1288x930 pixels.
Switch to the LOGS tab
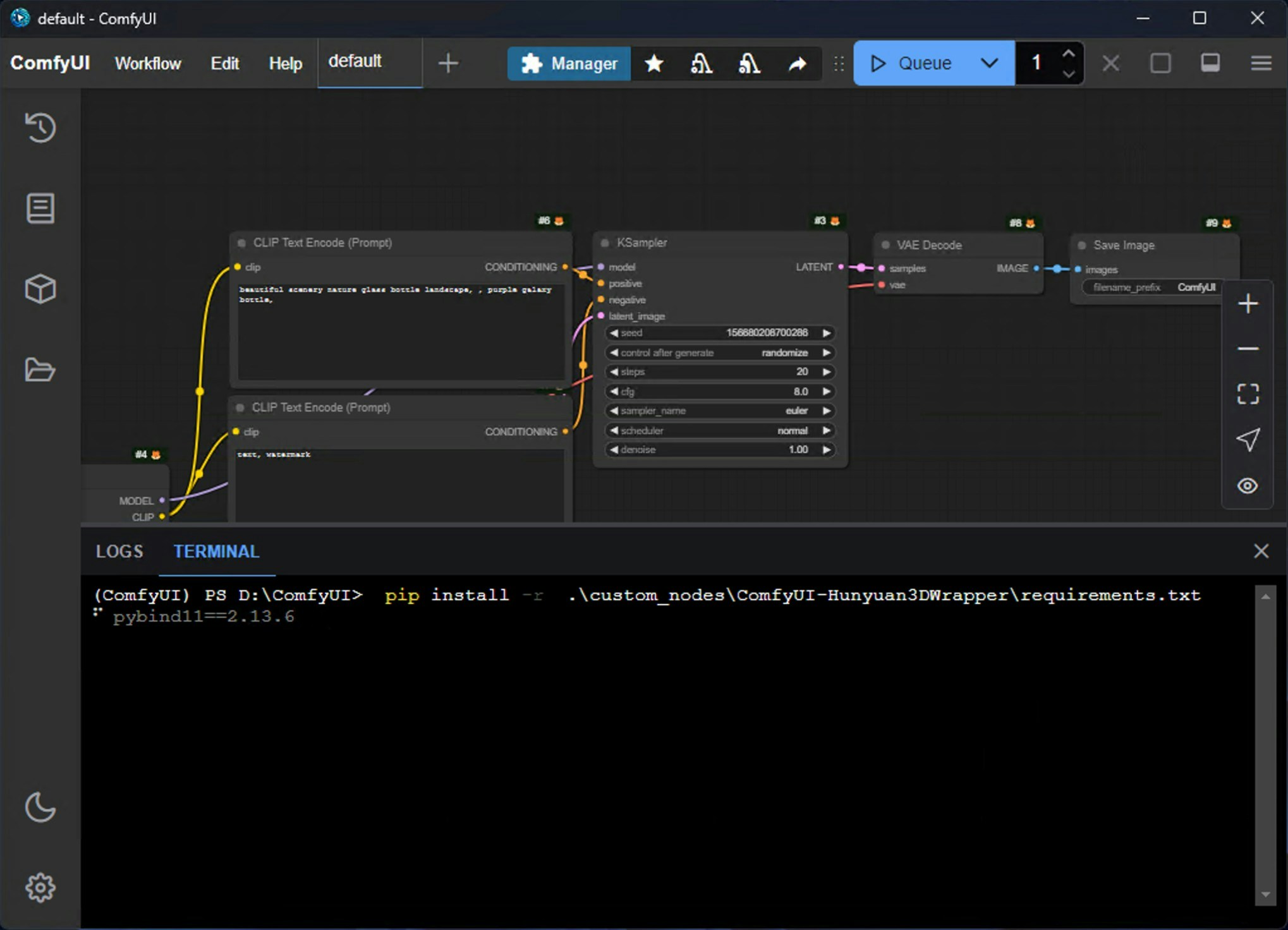119,551
